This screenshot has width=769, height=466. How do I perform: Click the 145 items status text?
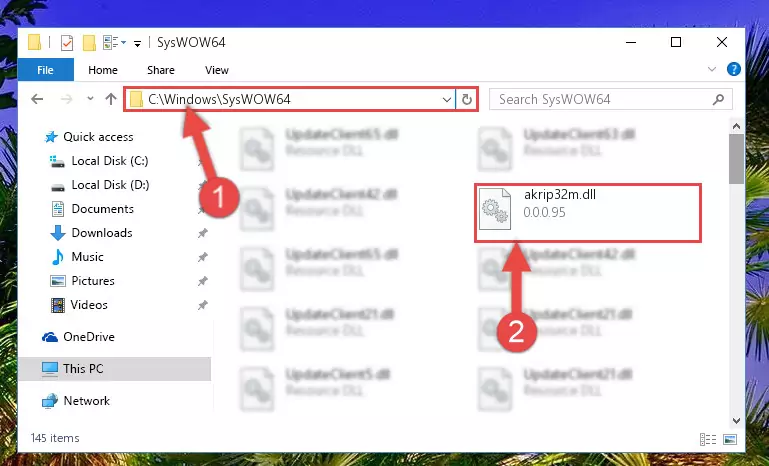tap(55, 438)
